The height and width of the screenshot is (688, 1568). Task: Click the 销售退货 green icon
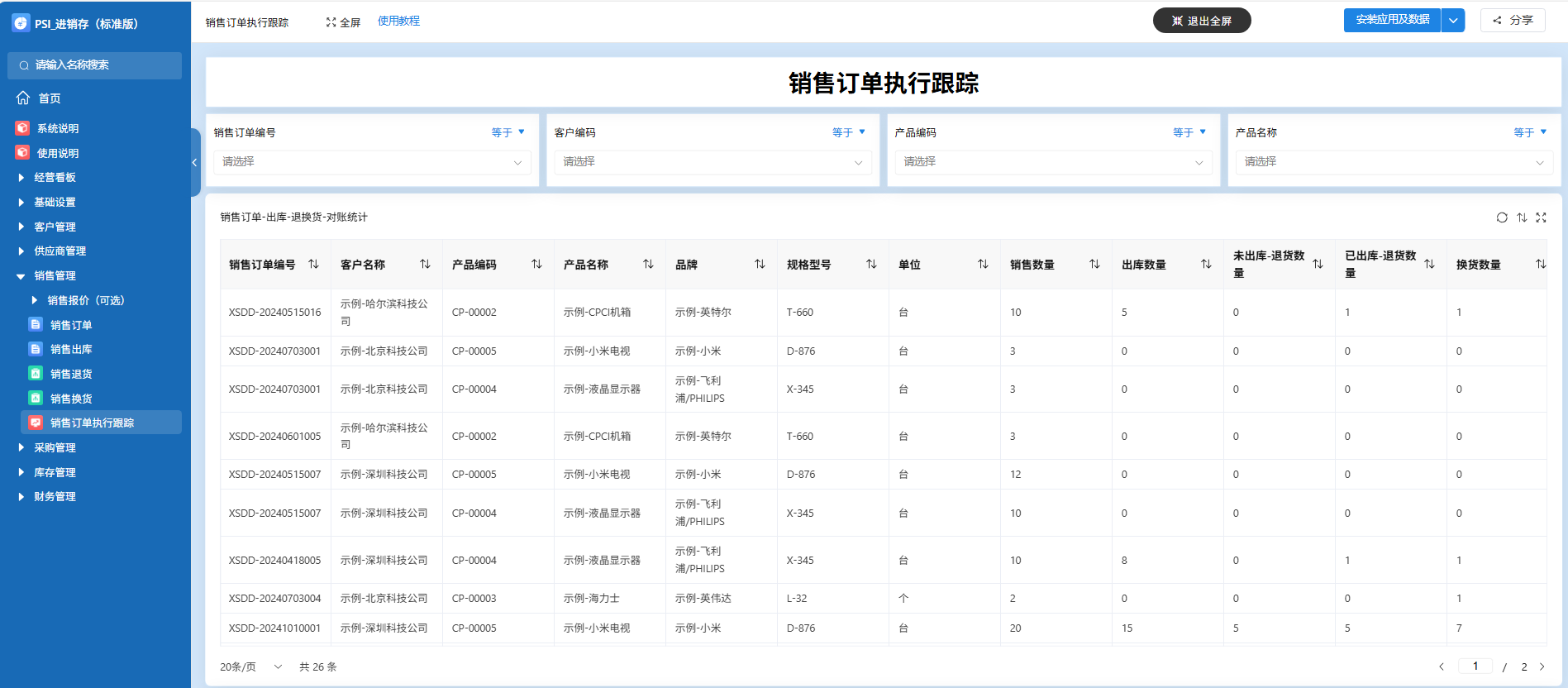[36, 374]
